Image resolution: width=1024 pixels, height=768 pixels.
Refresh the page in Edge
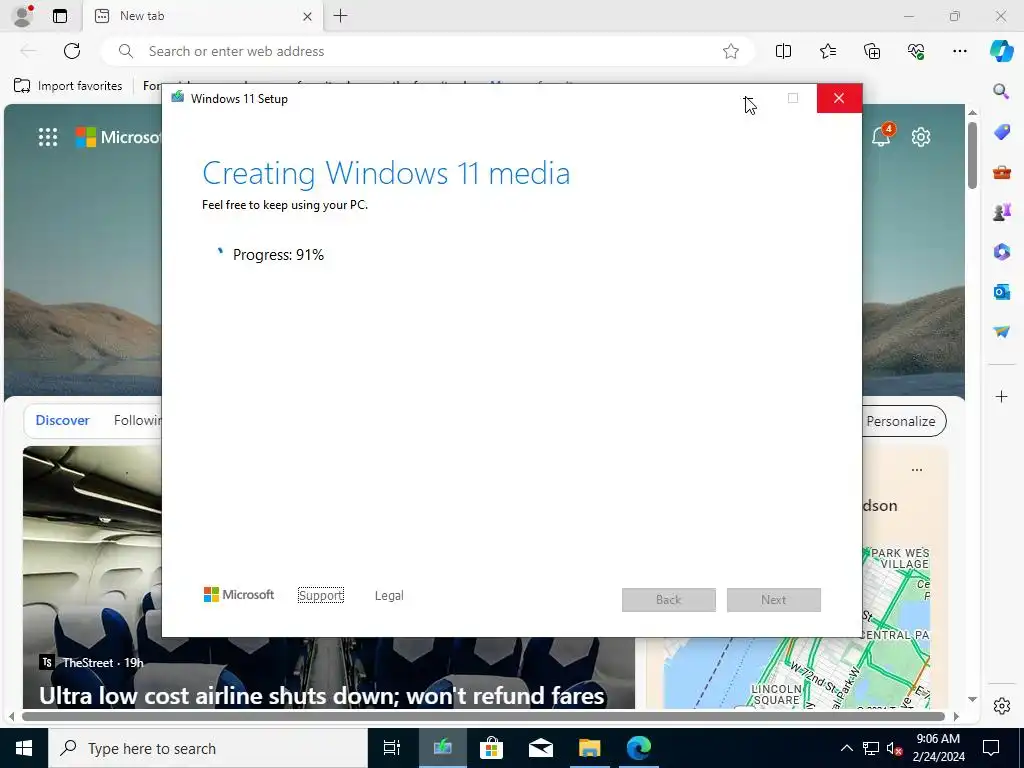(72, 51)
